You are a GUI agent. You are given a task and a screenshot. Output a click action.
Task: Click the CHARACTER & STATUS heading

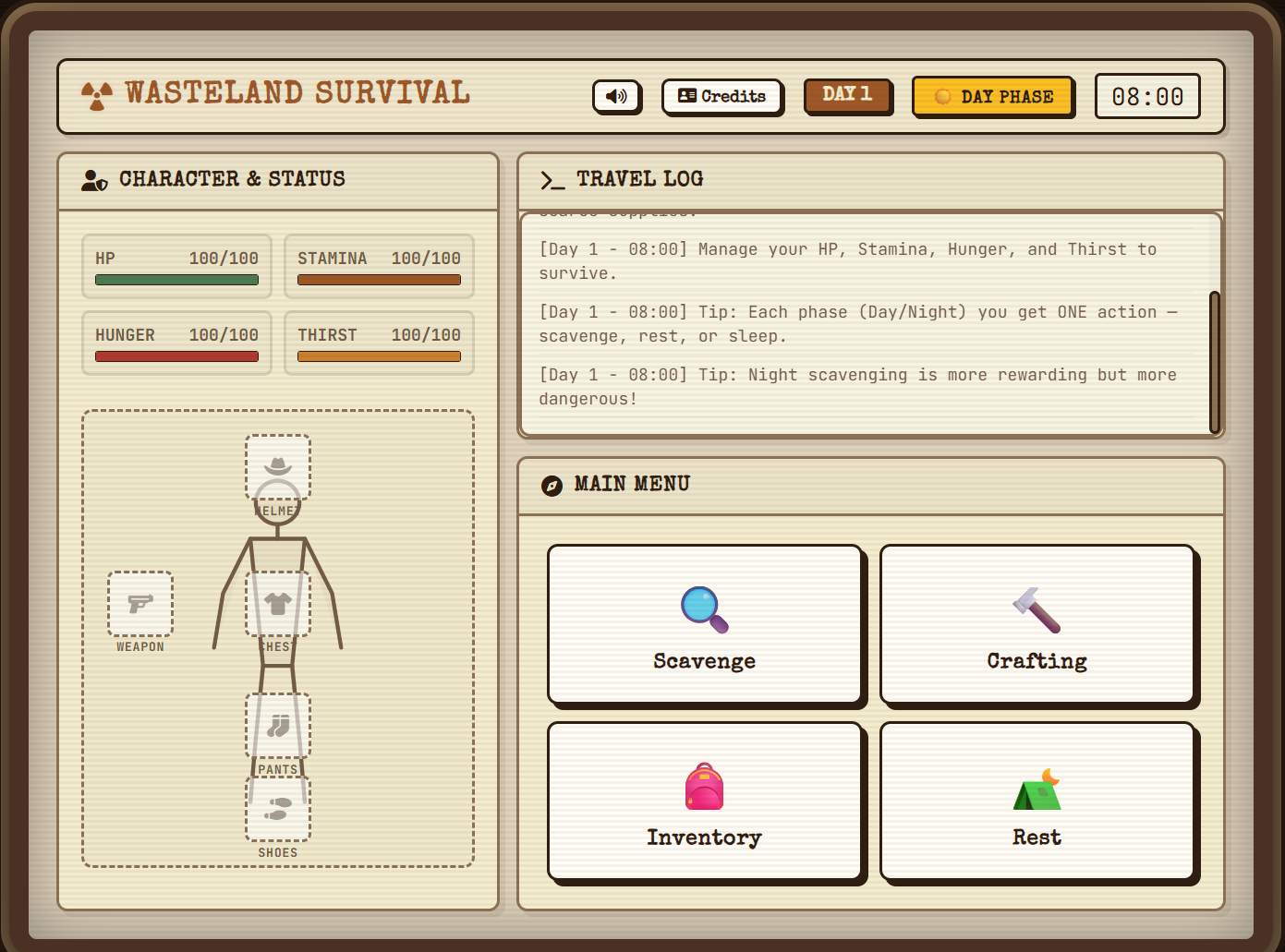pyautogui.click(x=232, y=179)
